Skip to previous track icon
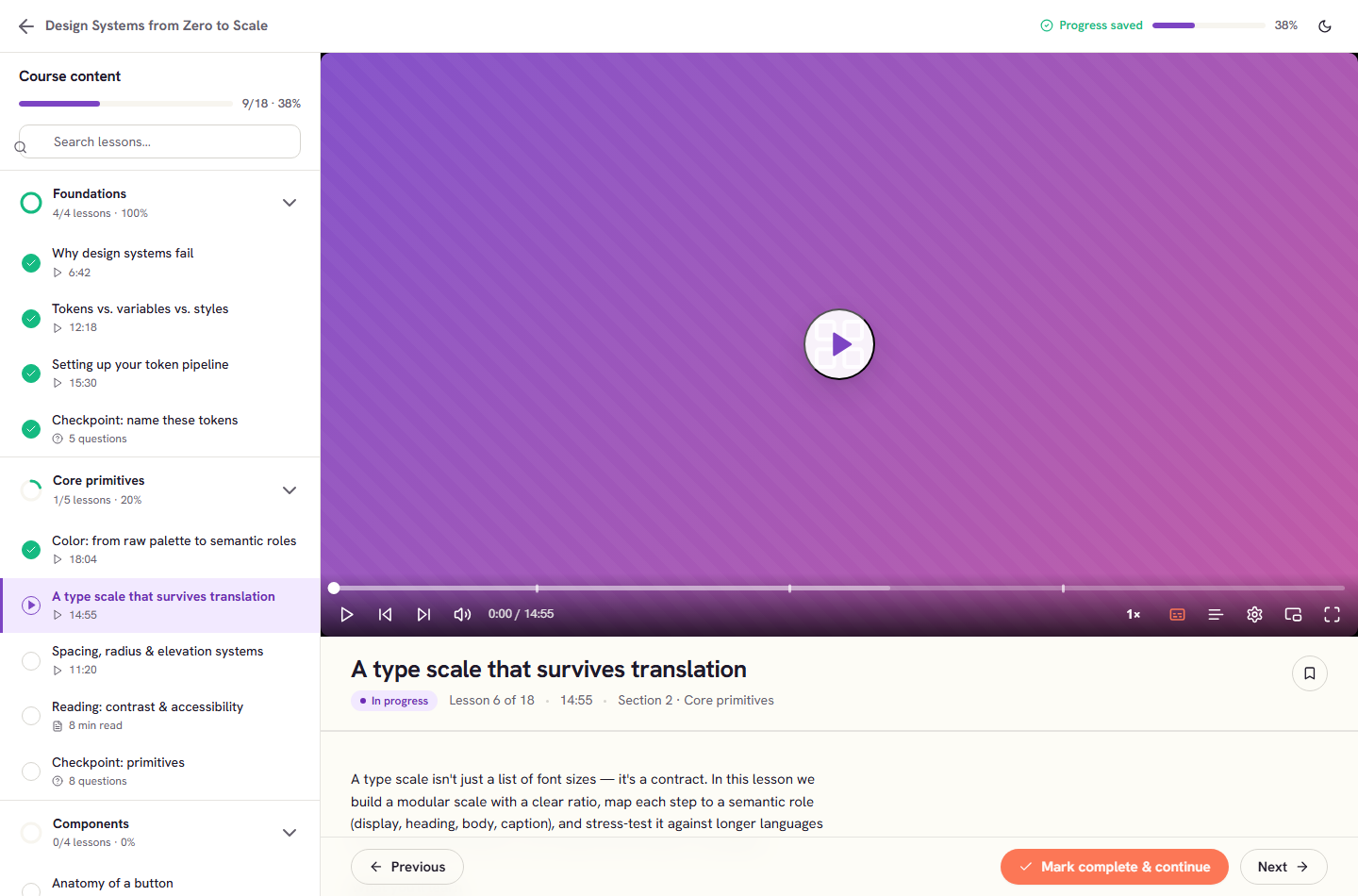This screenshot has height=896, width=1358. point(386,614)
